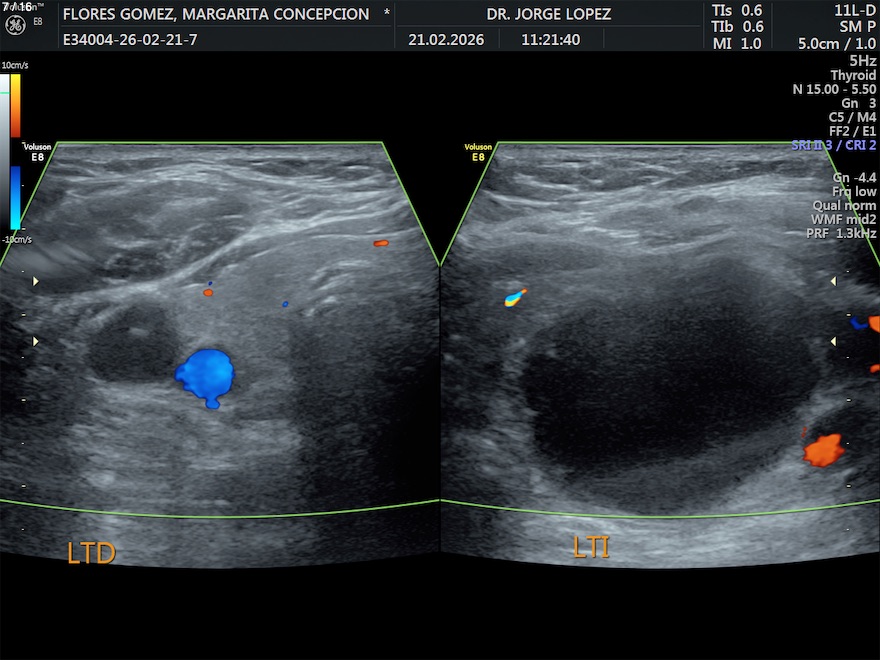Select the LTD annotation label
The width and height of the screenshot is (880, 660).
(x=91, y=553)
